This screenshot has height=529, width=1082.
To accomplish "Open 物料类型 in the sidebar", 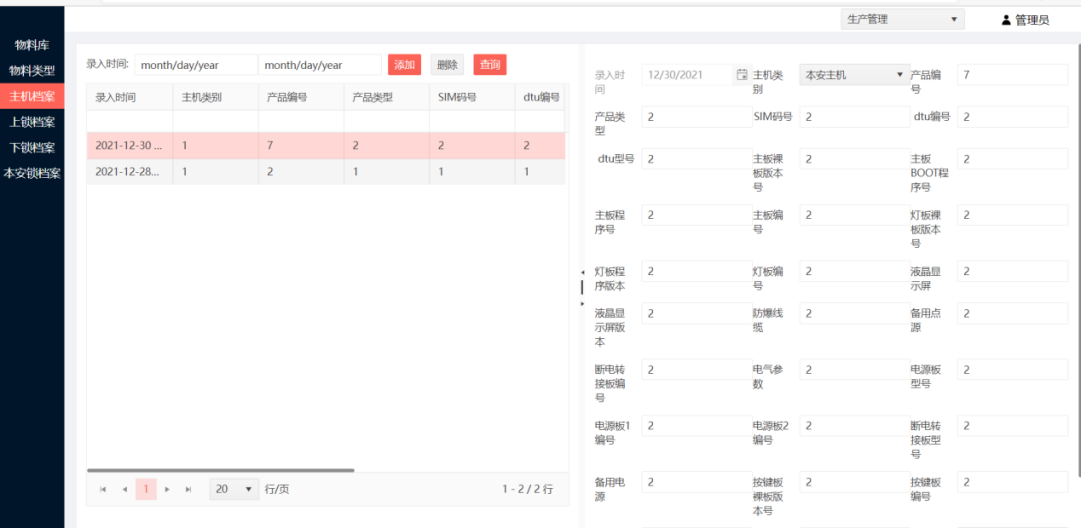I will coord(32,70).
